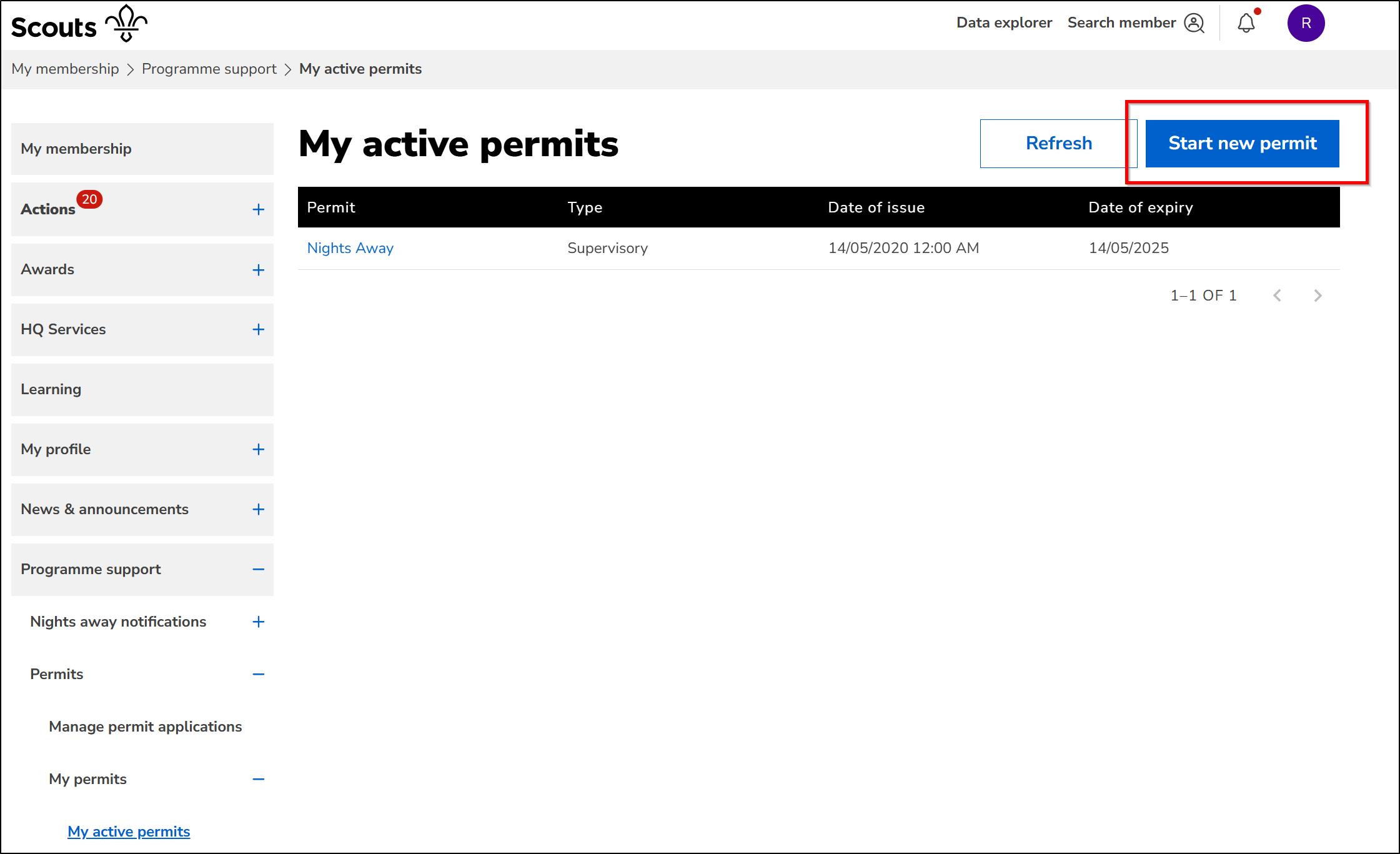Screen dimensions: 1400x854
Task: Click the Type column header
Action: coord(585,207)
